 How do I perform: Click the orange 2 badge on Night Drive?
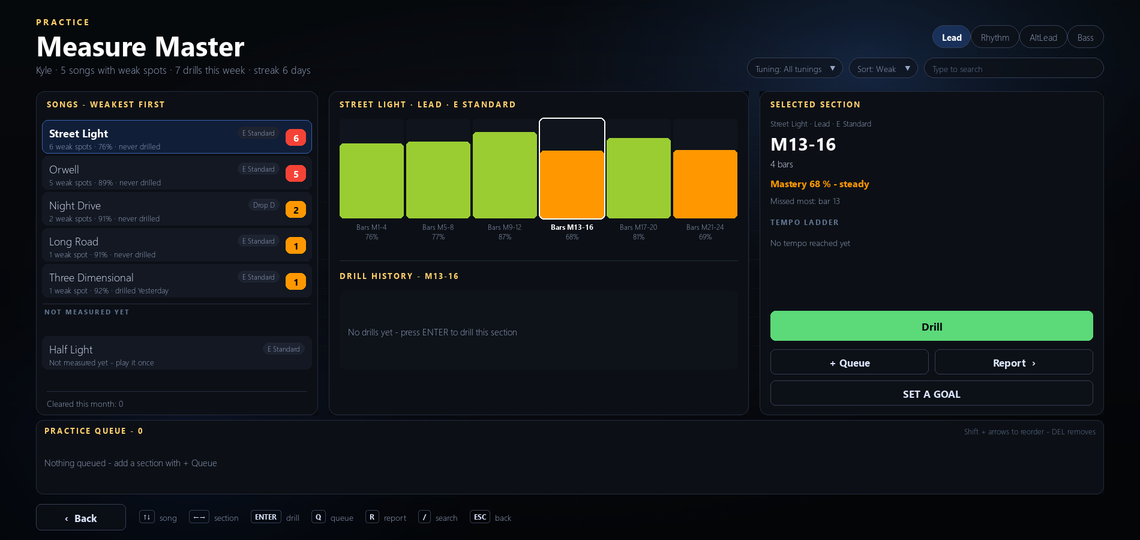(296, 210)
